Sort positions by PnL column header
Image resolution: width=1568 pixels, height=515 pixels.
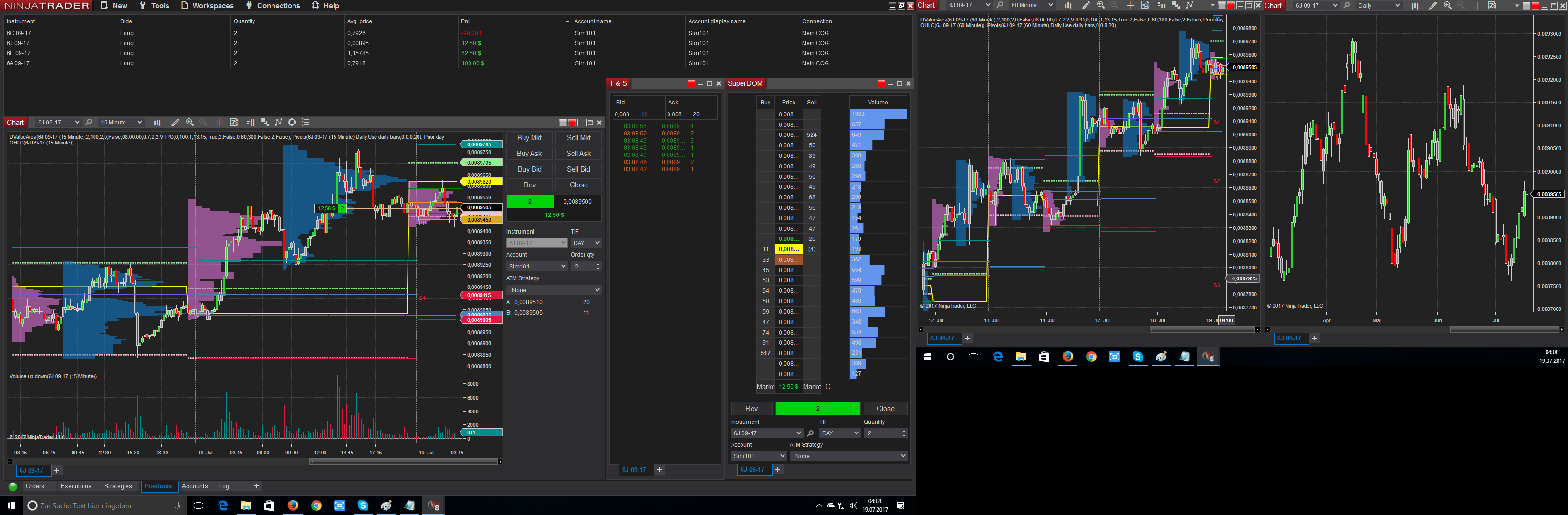coord(514,21)
